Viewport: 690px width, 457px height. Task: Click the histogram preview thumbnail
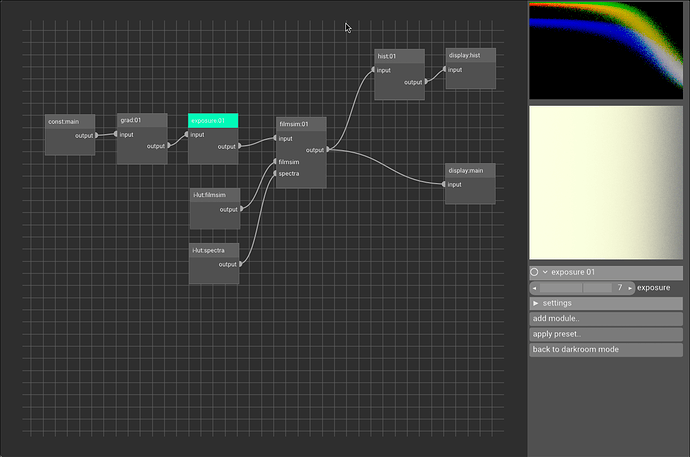pos(608,49)
